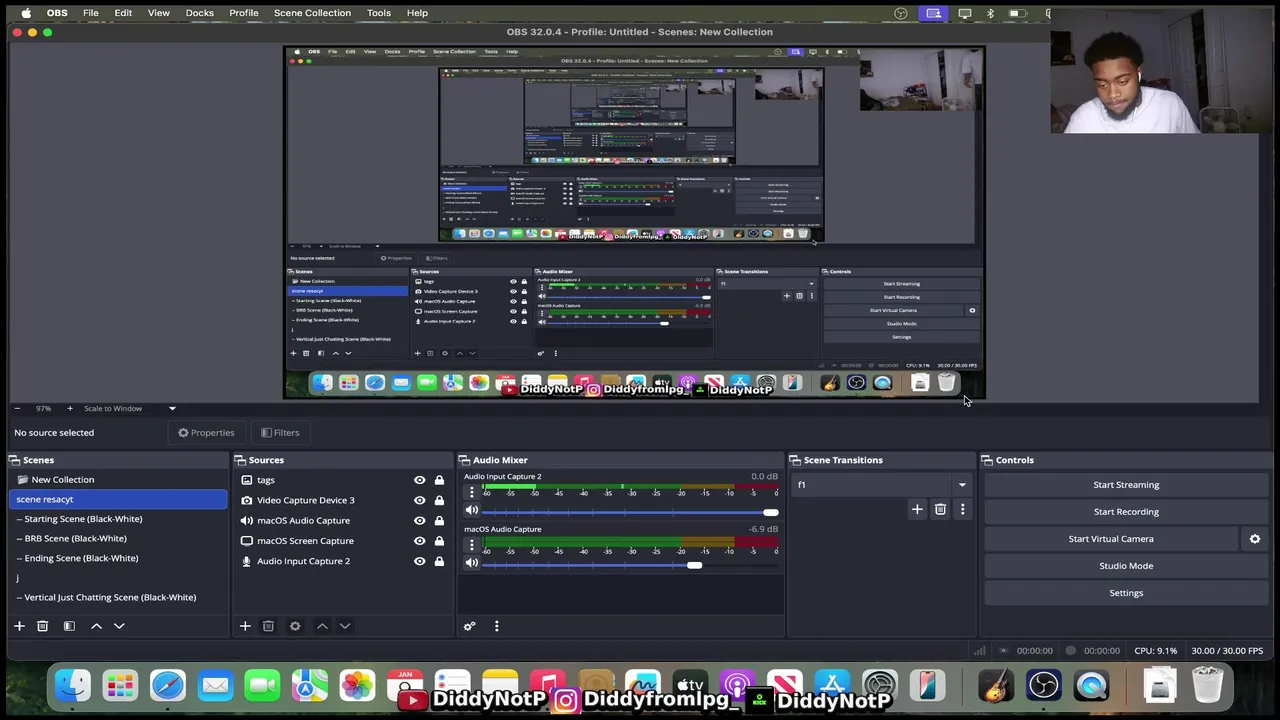The image size is (1280, 720).
Task: Open options for Audio Input Capture 2 mixer
Action: 472,492
